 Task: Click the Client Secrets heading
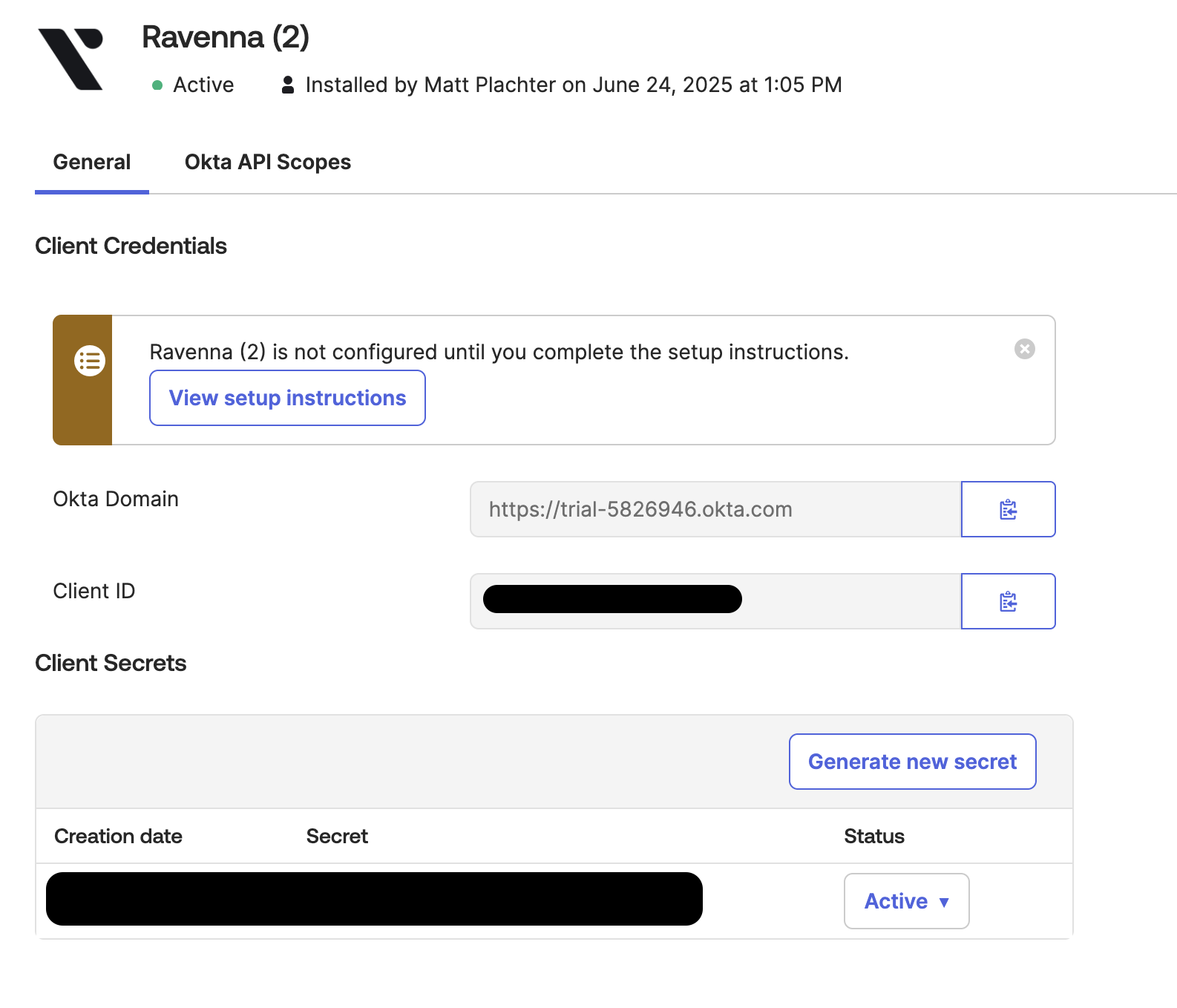pos(111,663)
